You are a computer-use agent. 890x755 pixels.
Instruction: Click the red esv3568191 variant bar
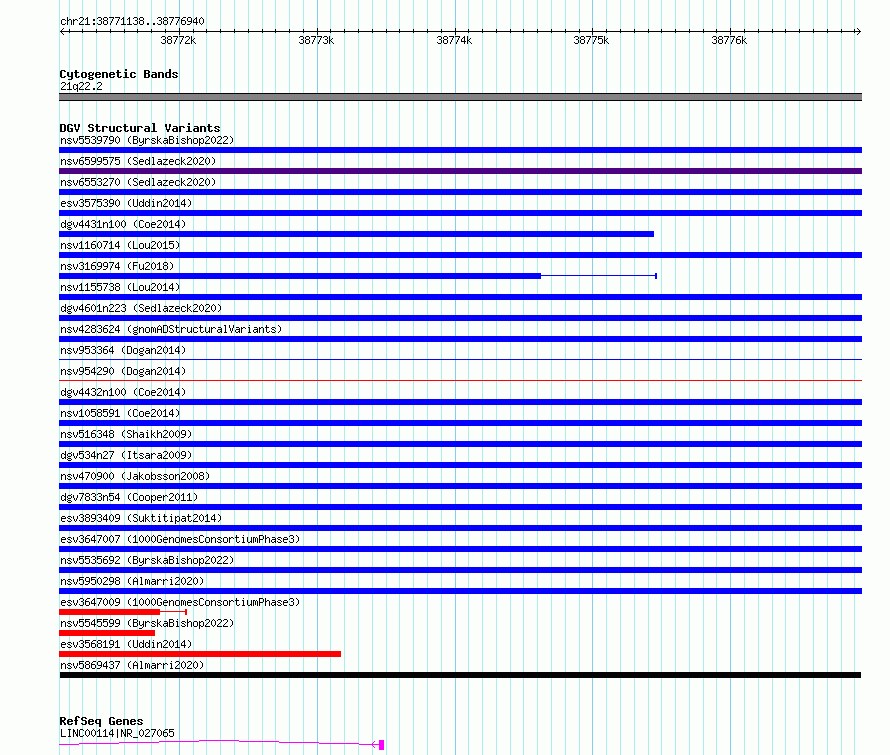200,654
